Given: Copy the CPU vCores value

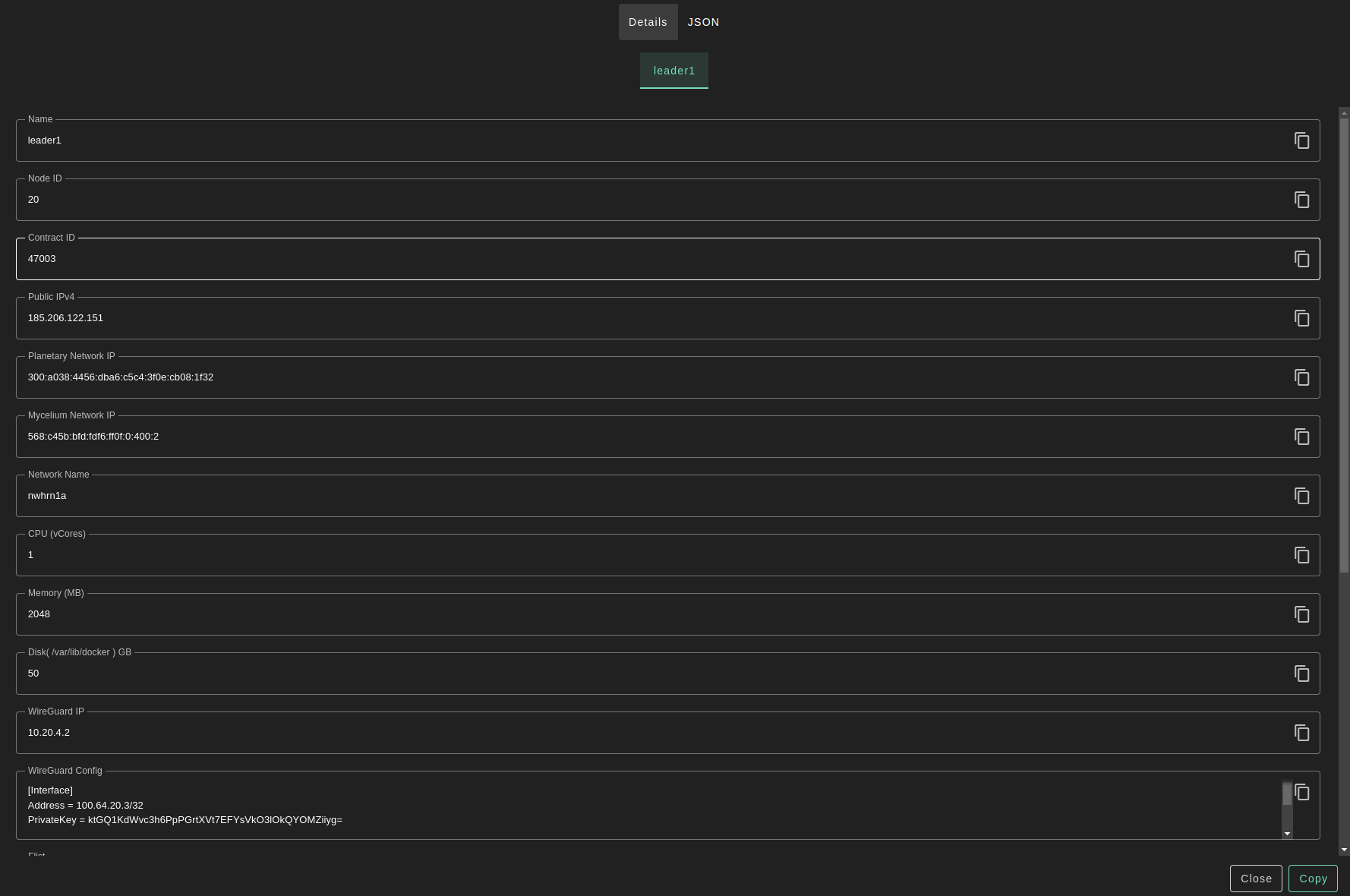Looking at the screenshot, I should tap(1301, 555).
